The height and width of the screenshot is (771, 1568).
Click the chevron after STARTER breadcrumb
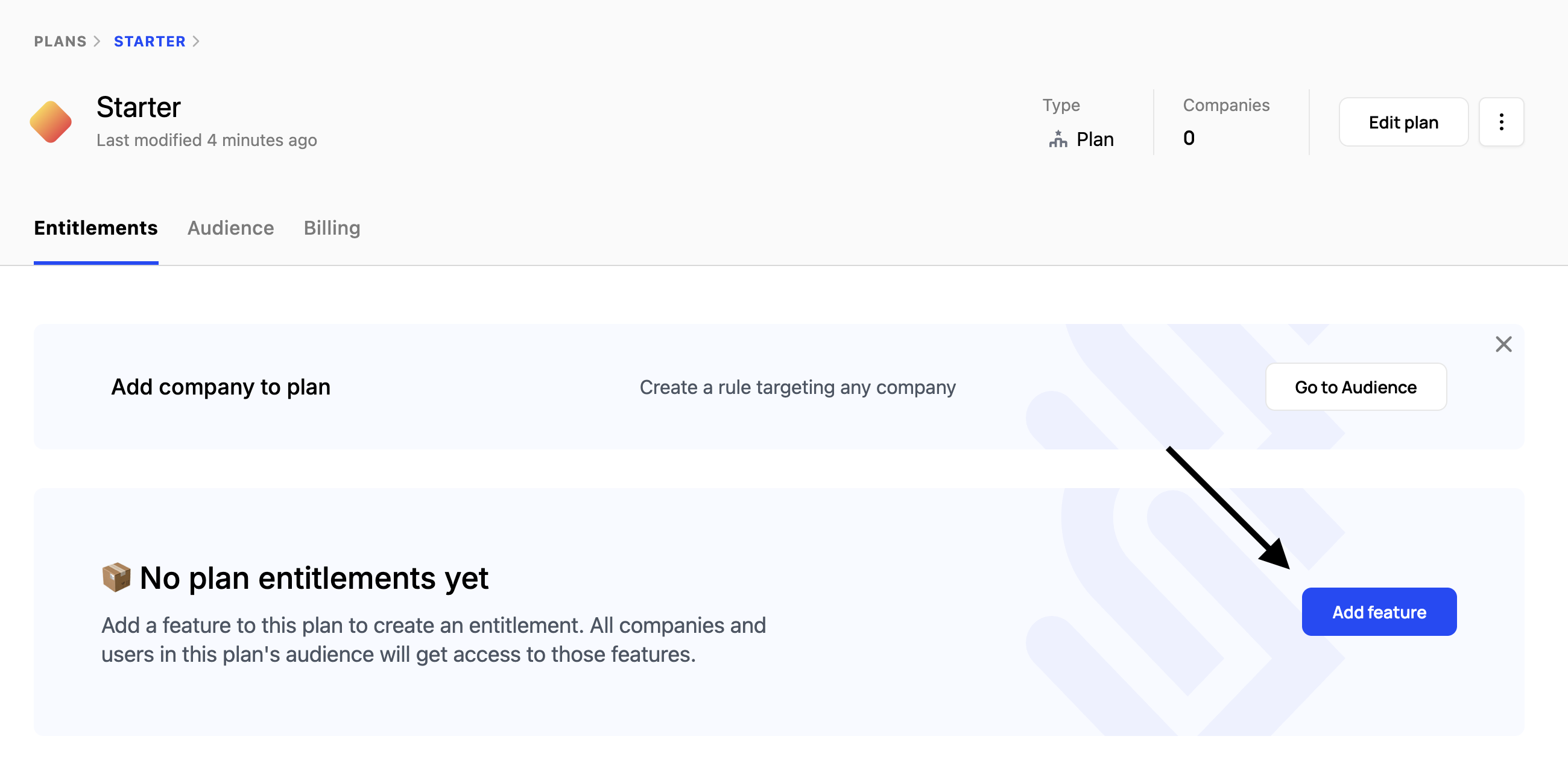196,42
